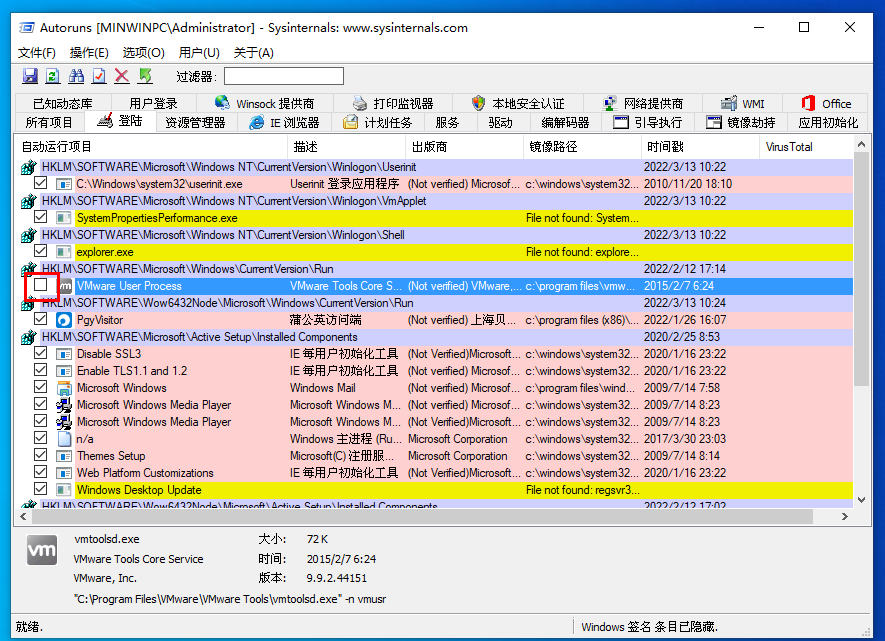Uncheck the userinit.exe entry checkbox
Image resolution: width=885 pixels, height=641 pixels.
pos(40,183)
